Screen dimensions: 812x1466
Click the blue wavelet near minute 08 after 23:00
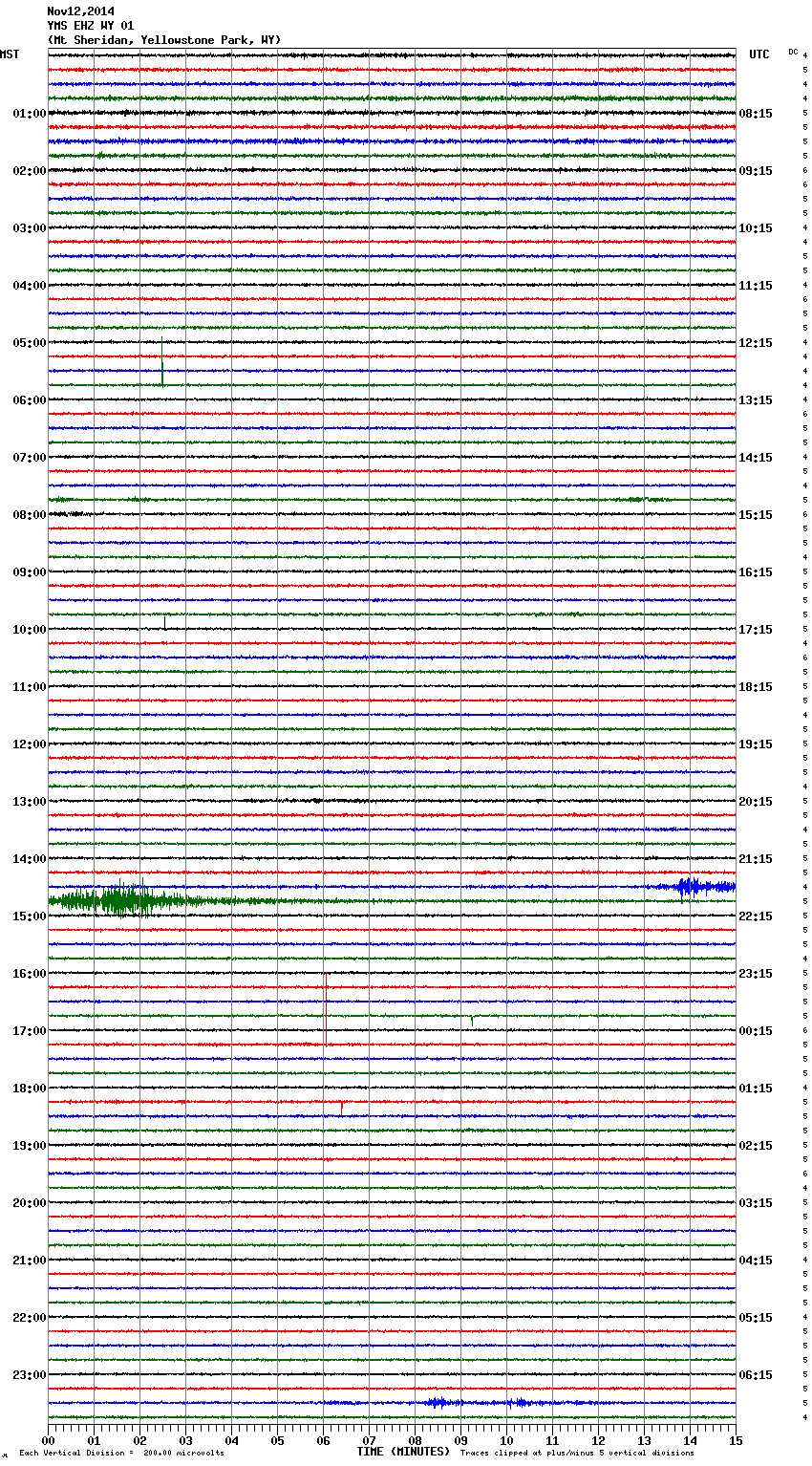click(x=438, y=1403)
